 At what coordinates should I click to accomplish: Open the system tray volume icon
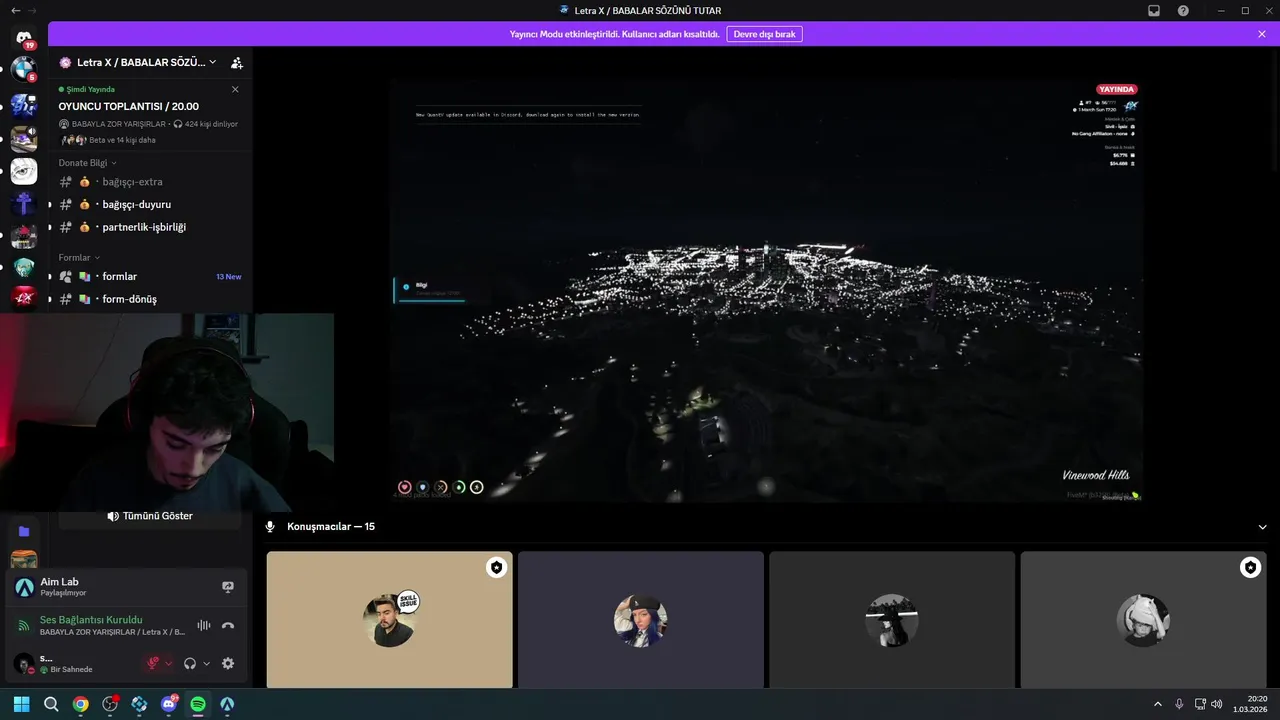click(1216, 704)
